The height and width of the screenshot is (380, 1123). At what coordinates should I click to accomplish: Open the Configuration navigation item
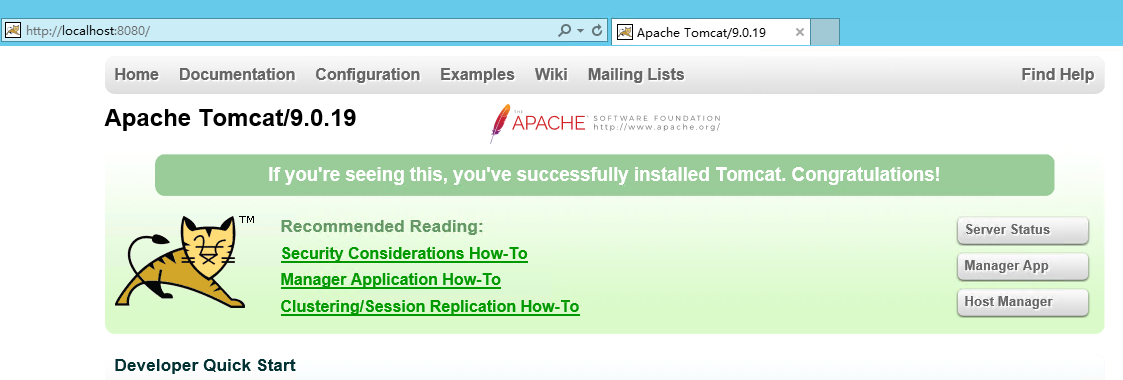click(x=367, y=74)
